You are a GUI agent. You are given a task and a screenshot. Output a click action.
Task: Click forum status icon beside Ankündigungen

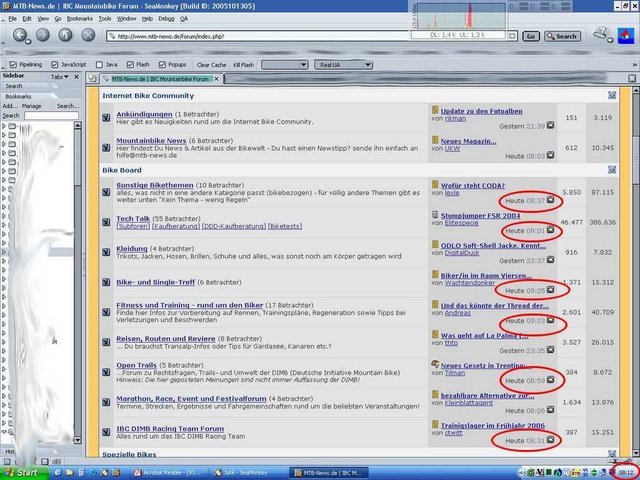(x=106, y=118)
